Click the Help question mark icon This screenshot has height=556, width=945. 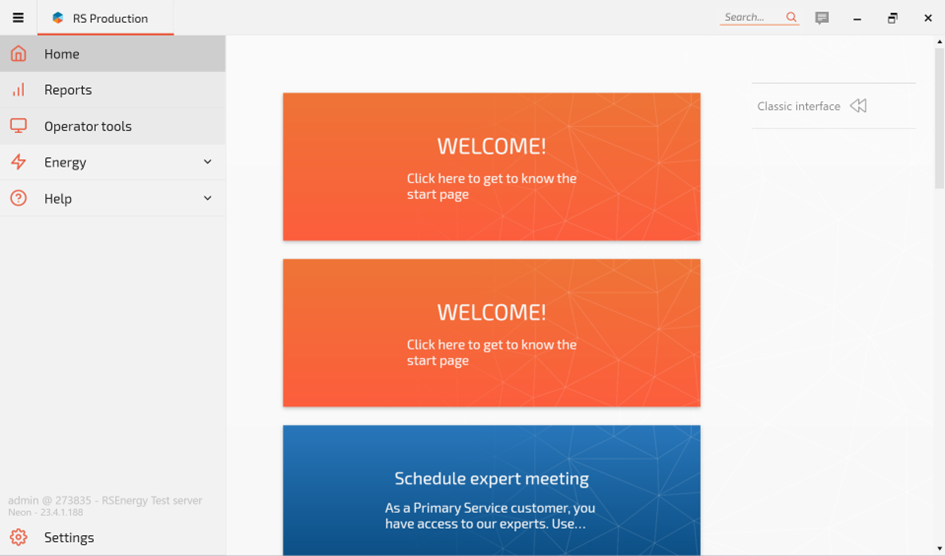(x=18, y=198)
